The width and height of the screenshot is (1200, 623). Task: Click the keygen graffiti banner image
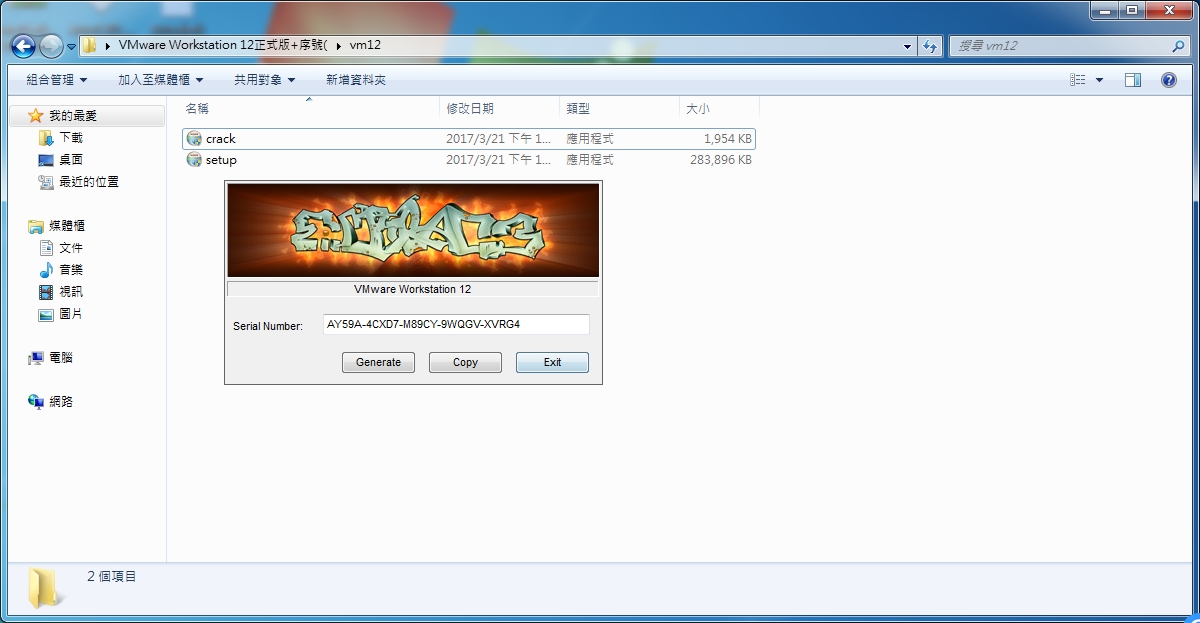(x=413, y=230)
